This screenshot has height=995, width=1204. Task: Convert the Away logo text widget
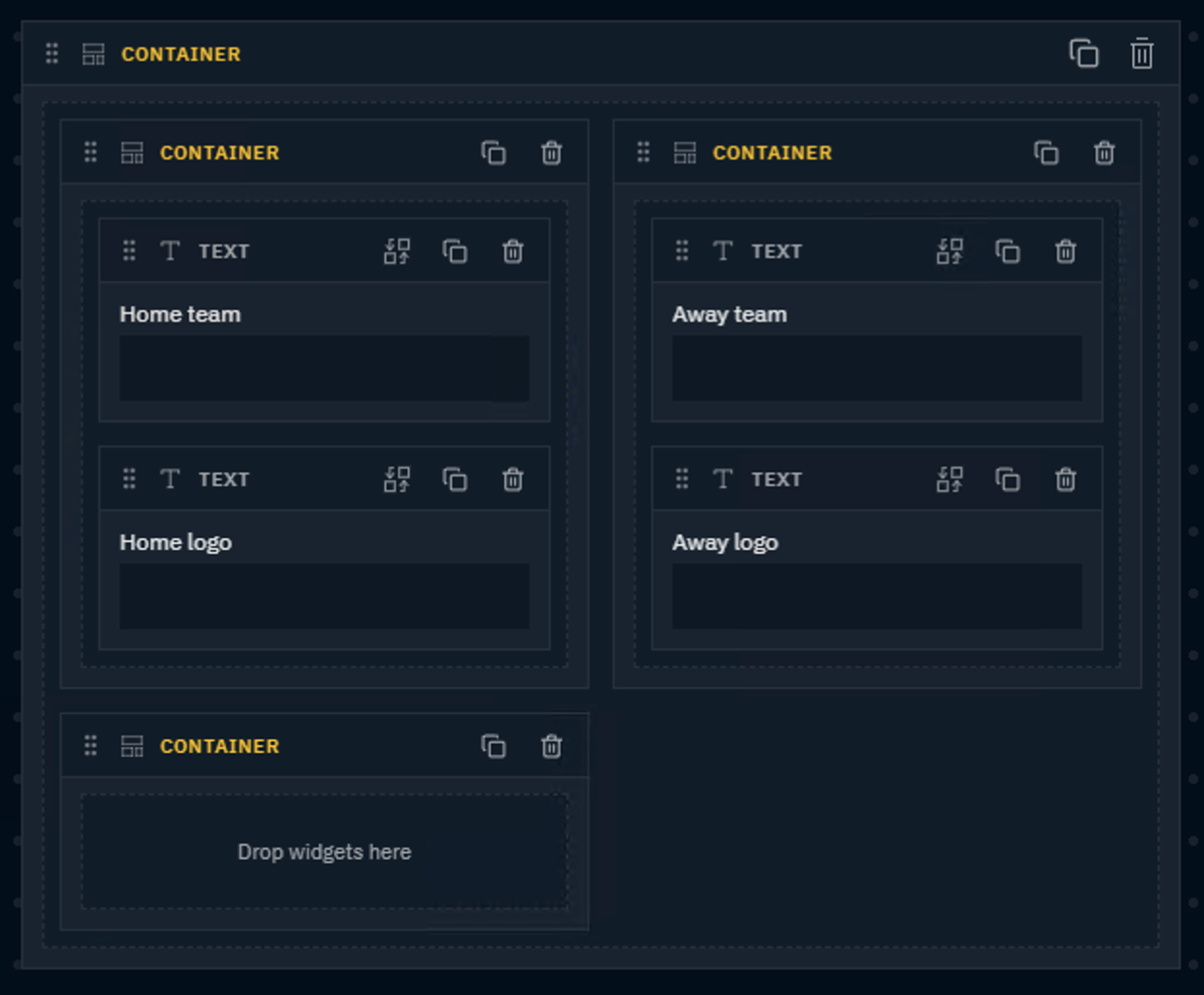pyautogui.click(x=949, y=479)
